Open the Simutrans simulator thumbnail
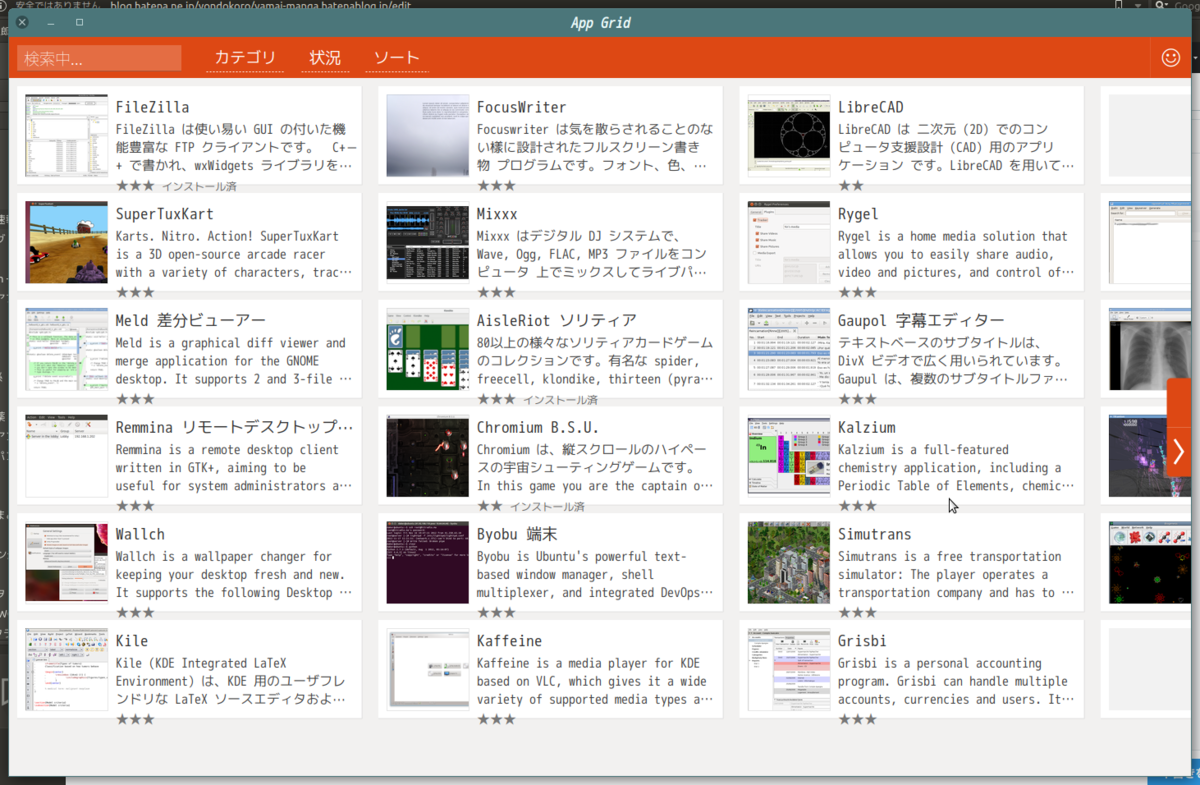Image resolution: width=1200 pixels, height=785 pixels. pos(789,563)
